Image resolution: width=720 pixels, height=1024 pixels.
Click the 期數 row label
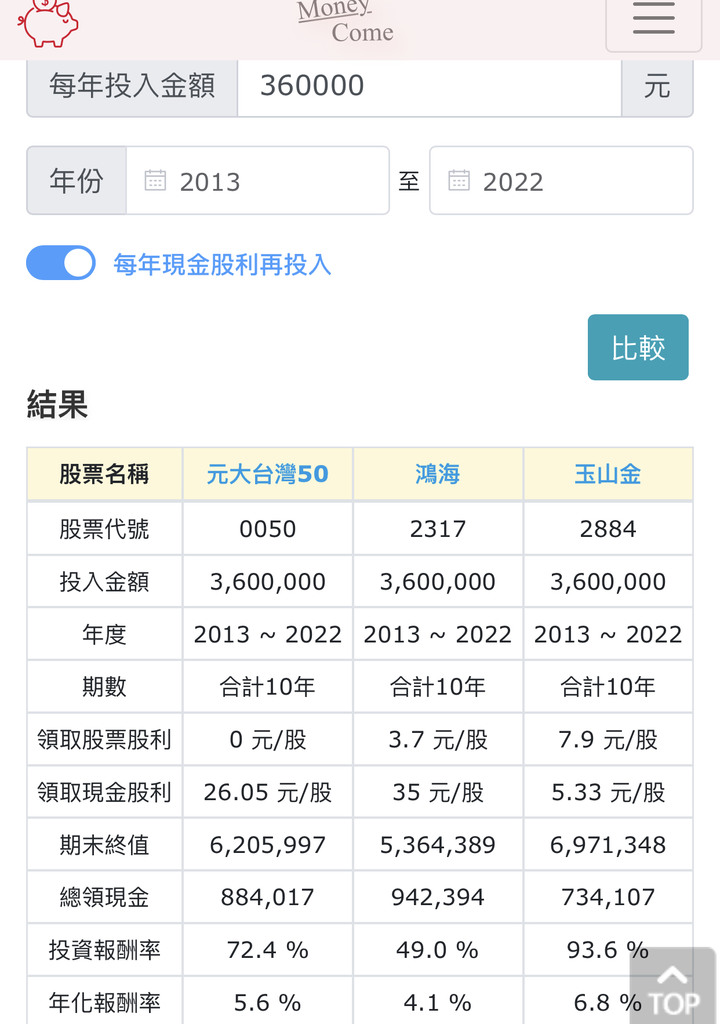click(x=105, y=686)
